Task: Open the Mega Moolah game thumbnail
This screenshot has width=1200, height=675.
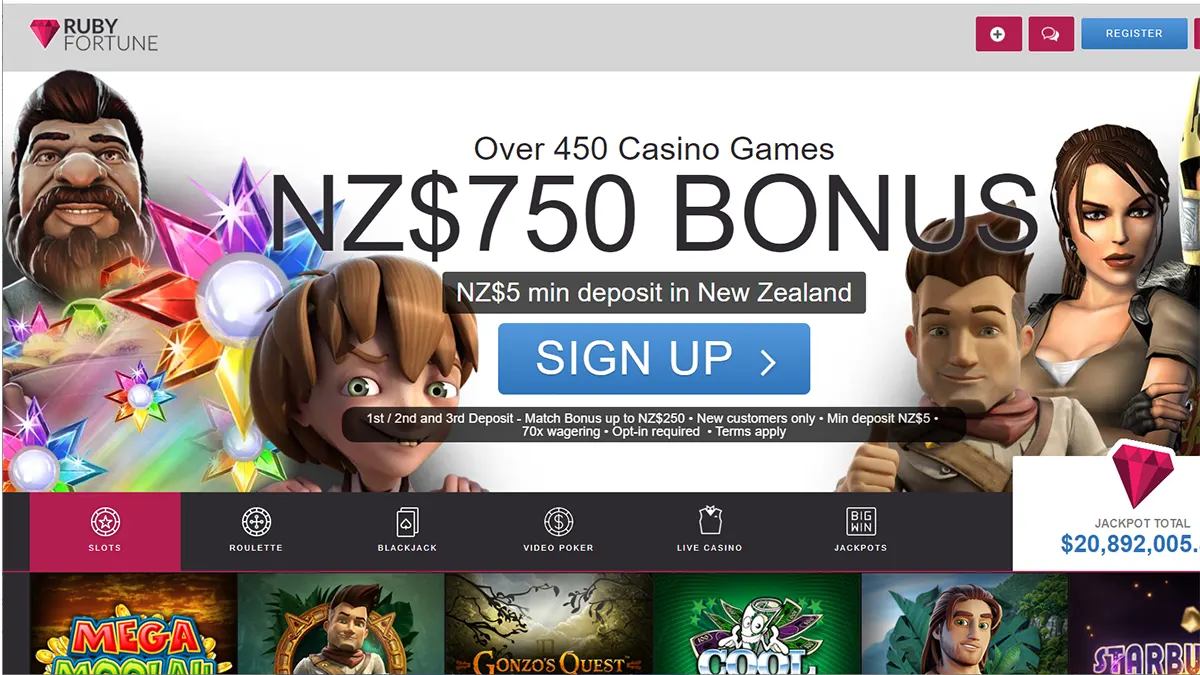Action: [x=134, y=624]
